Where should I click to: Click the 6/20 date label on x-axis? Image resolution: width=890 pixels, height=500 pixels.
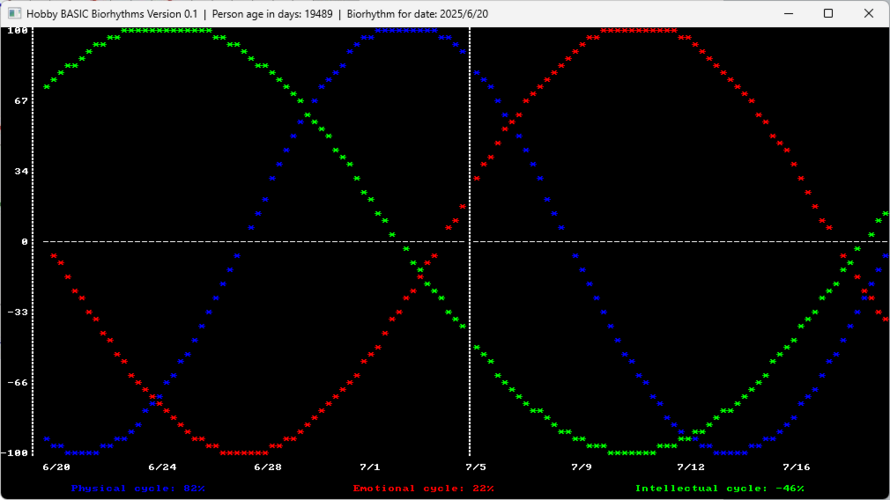[x=57, y=467]
